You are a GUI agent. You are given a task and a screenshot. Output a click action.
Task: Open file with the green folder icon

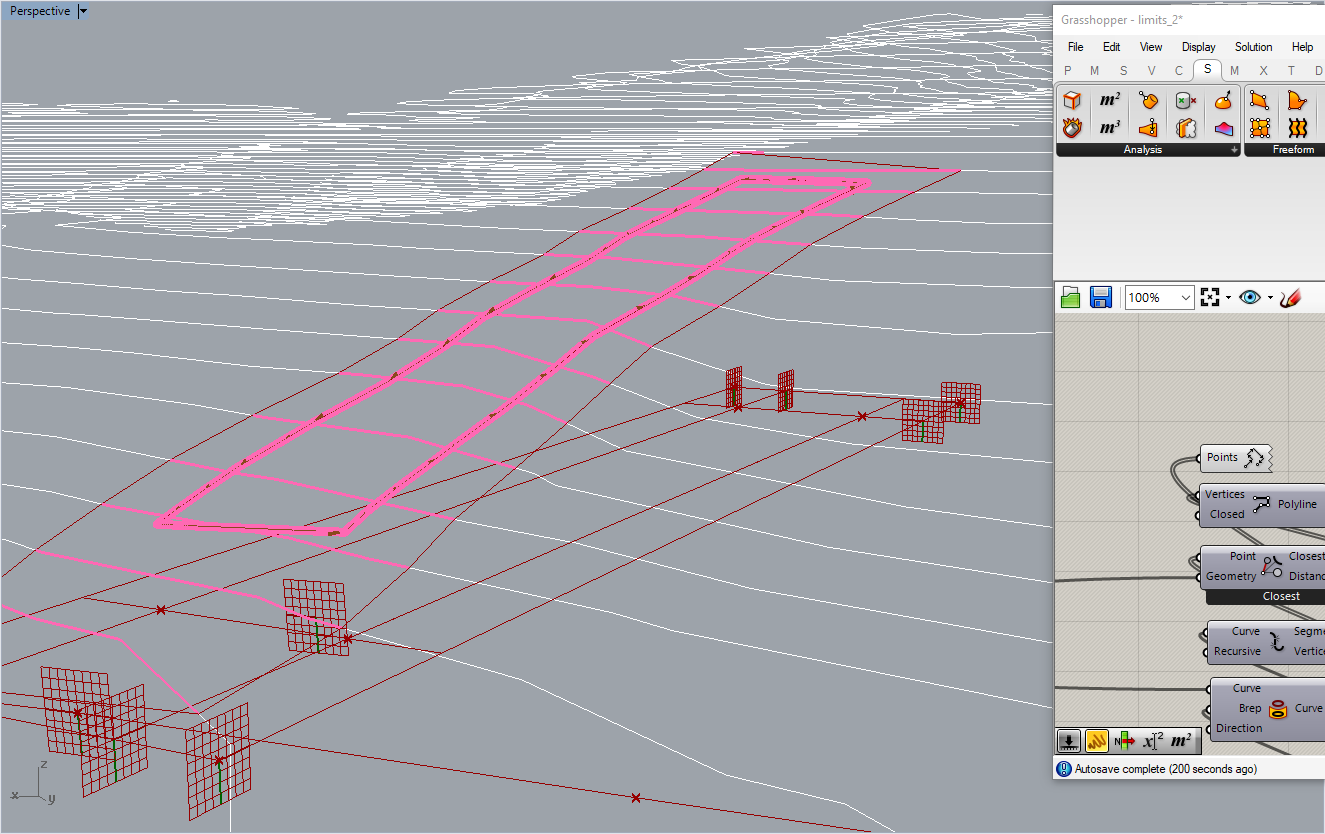point(1071,297)
